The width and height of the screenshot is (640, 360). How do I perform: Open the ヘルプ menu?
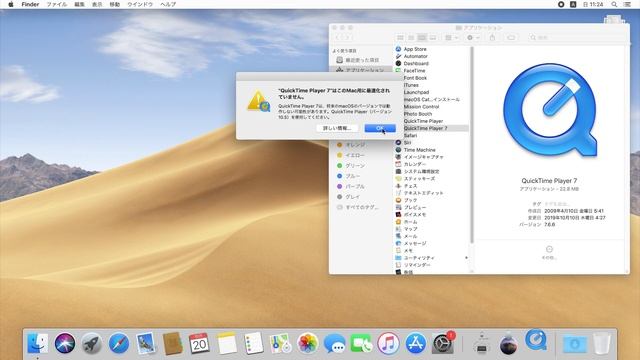point(168,4)
